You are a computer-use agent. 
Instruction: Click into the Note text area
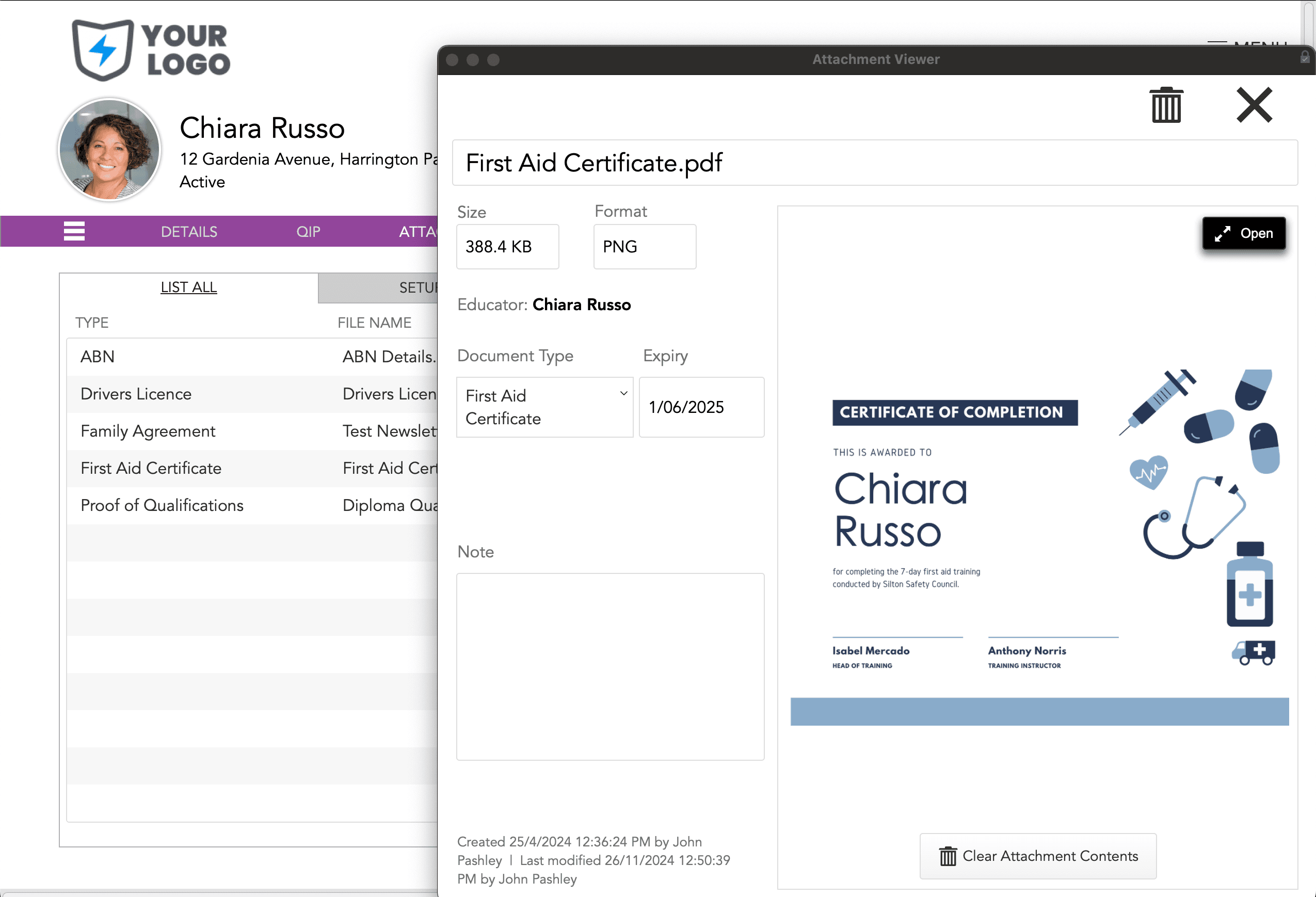(610, 666)
